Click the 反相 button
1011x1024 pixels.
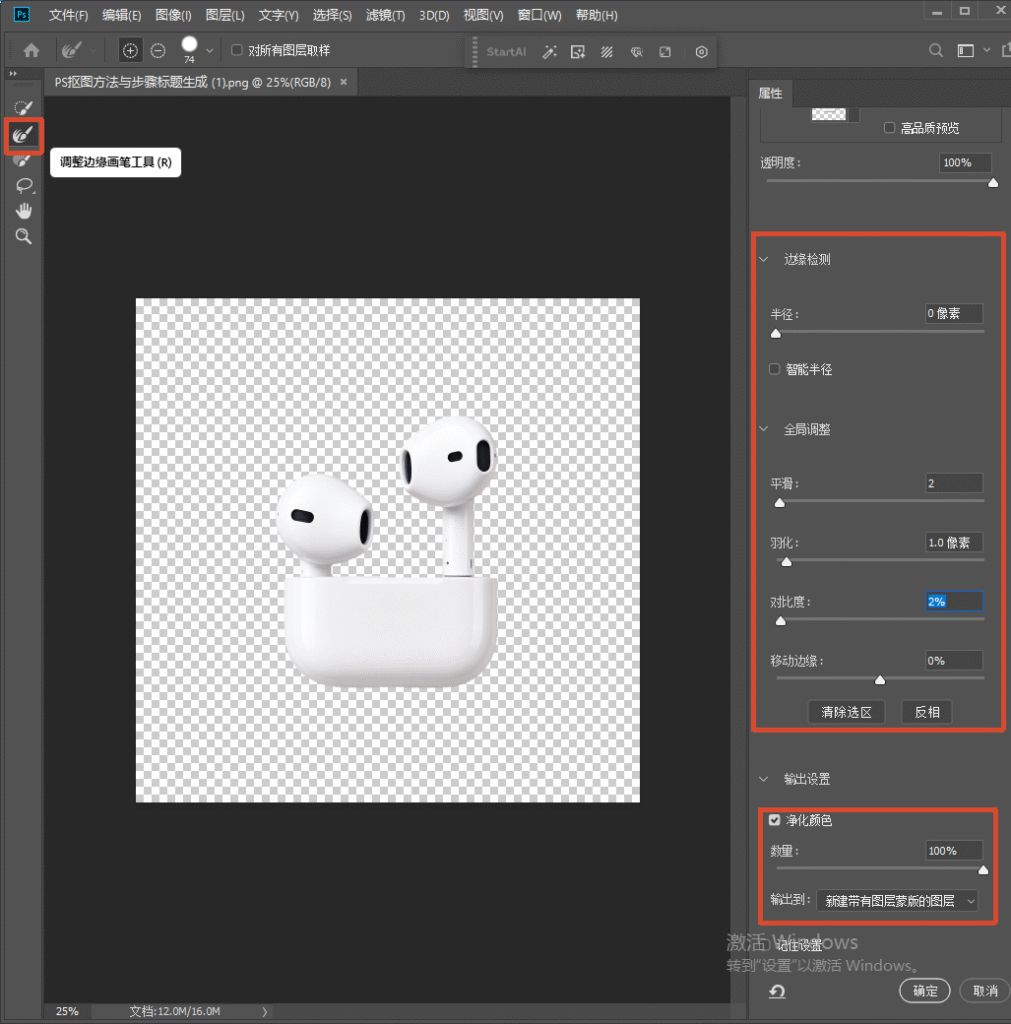[x=927, y=712]
